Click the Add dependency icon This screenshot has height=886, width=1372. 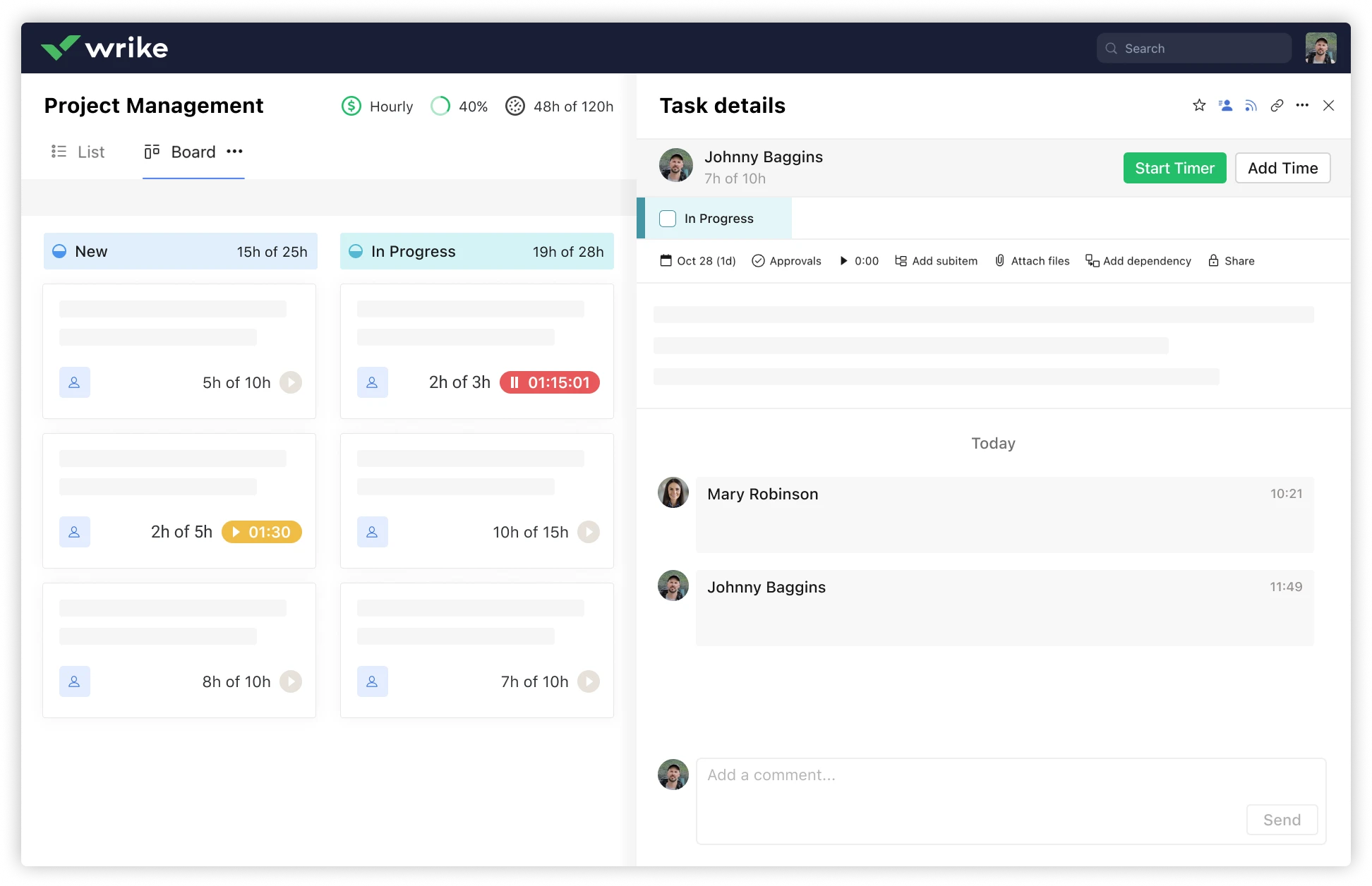pyautogui.click(x=1092, y=260)
